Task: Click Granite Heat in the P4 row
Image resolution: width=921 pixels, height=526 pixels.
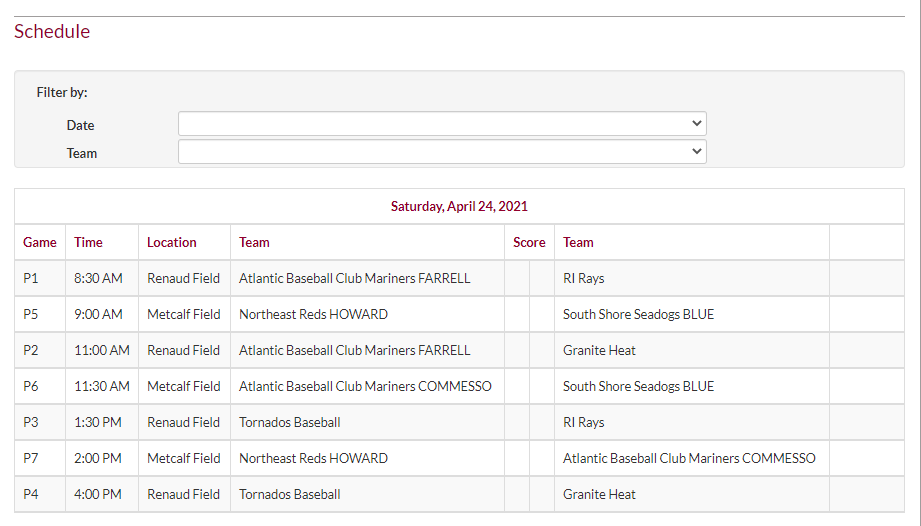Action: [599, 495]
